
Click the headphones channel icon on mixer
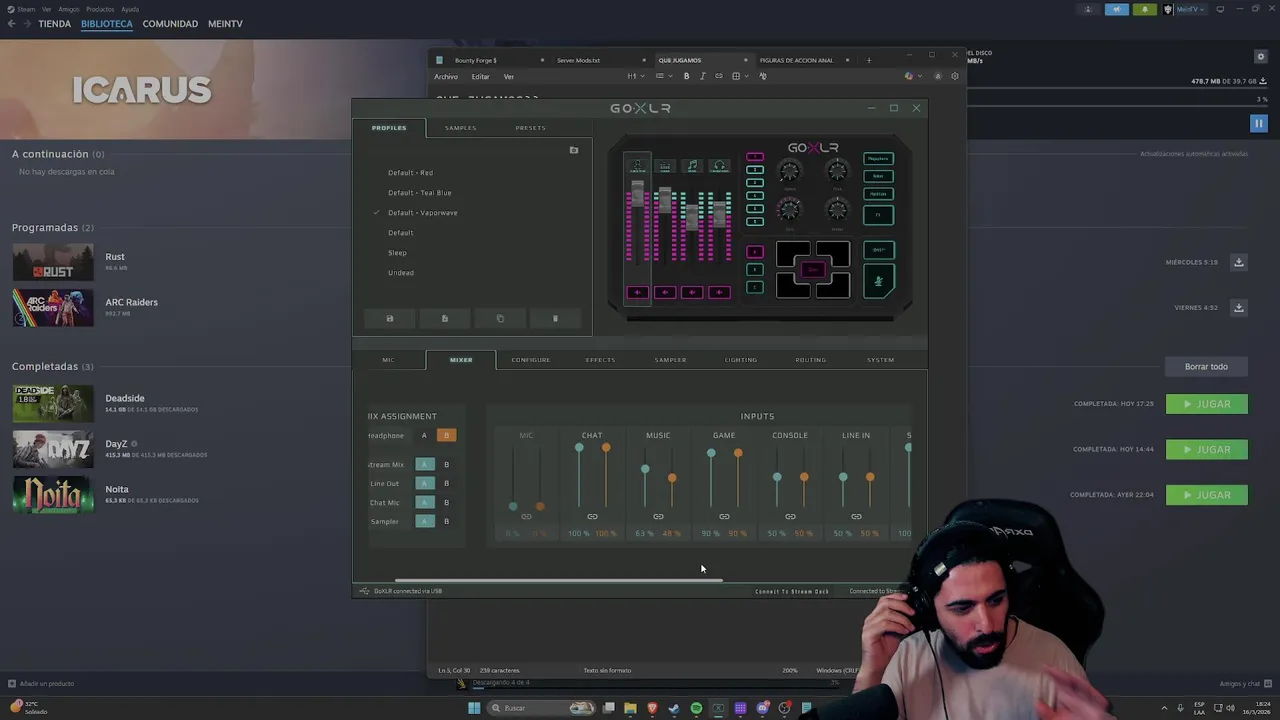click(x=719, y=166)
